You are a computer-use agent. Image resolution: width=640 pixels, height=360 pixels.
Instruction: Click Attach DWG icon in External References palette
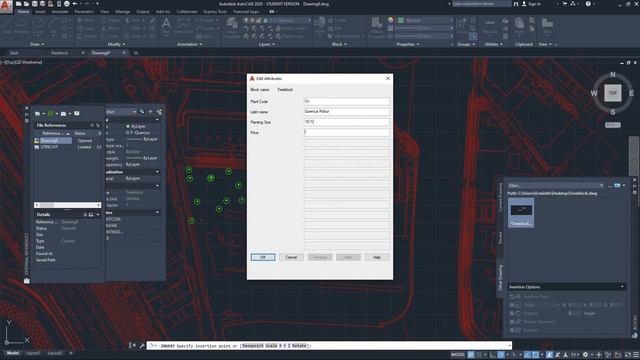point(37,113)
